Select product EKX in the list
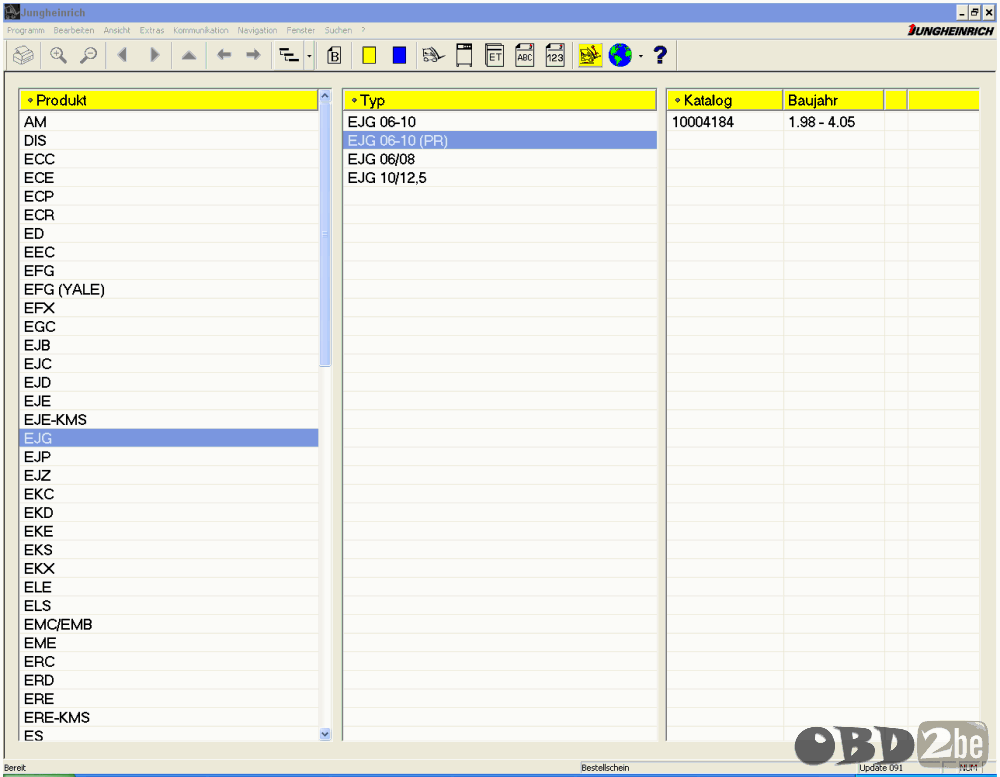Screen dimensions: 1000x777 [169, 568]
